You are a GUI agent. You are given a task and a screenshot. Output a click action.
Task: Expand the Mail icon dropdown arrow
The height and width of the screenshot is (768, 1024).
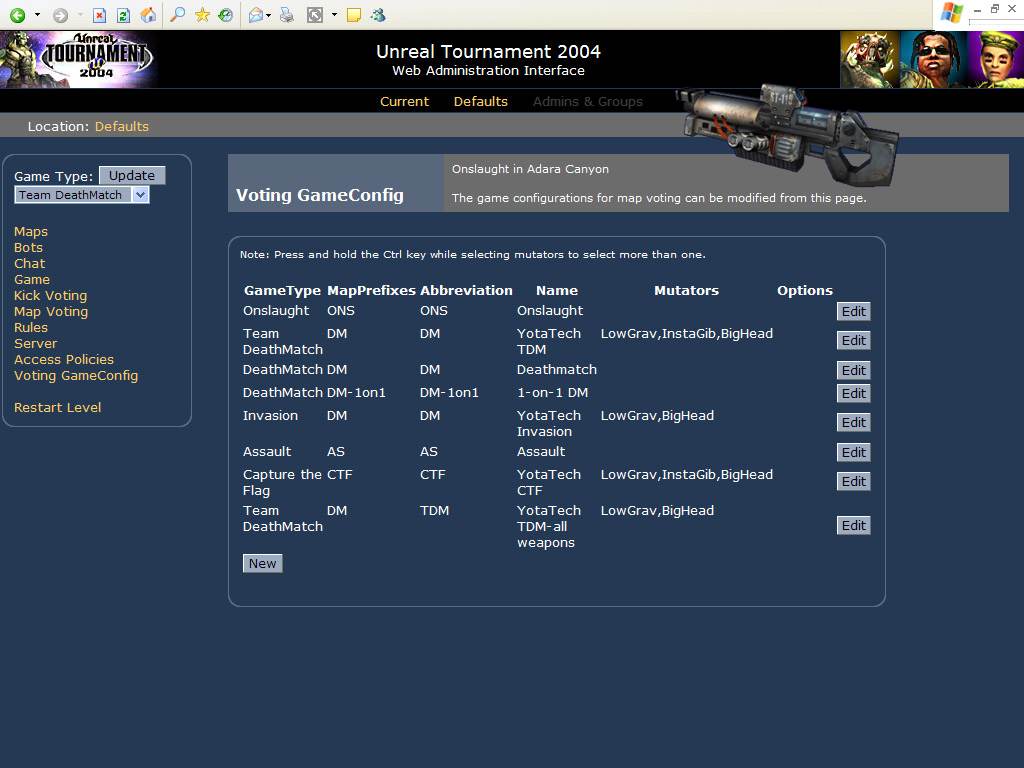click(268, 15)
